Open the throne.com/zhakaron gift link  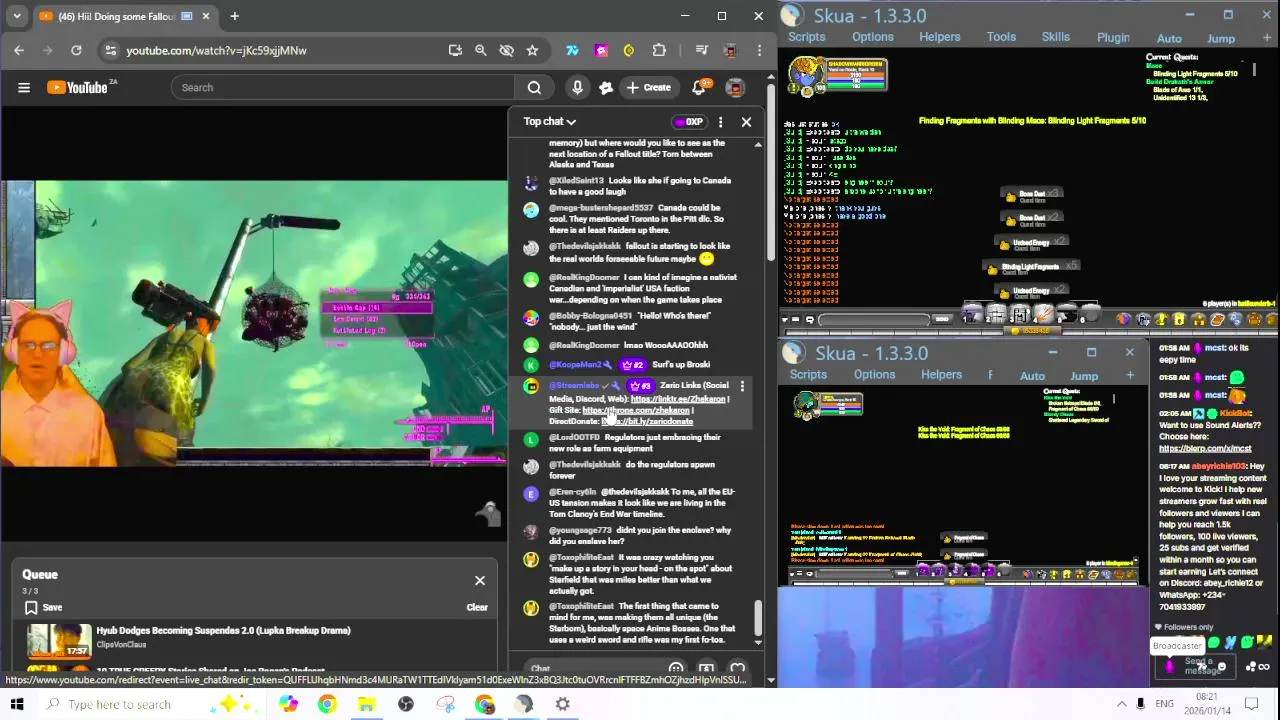[636, 410]
